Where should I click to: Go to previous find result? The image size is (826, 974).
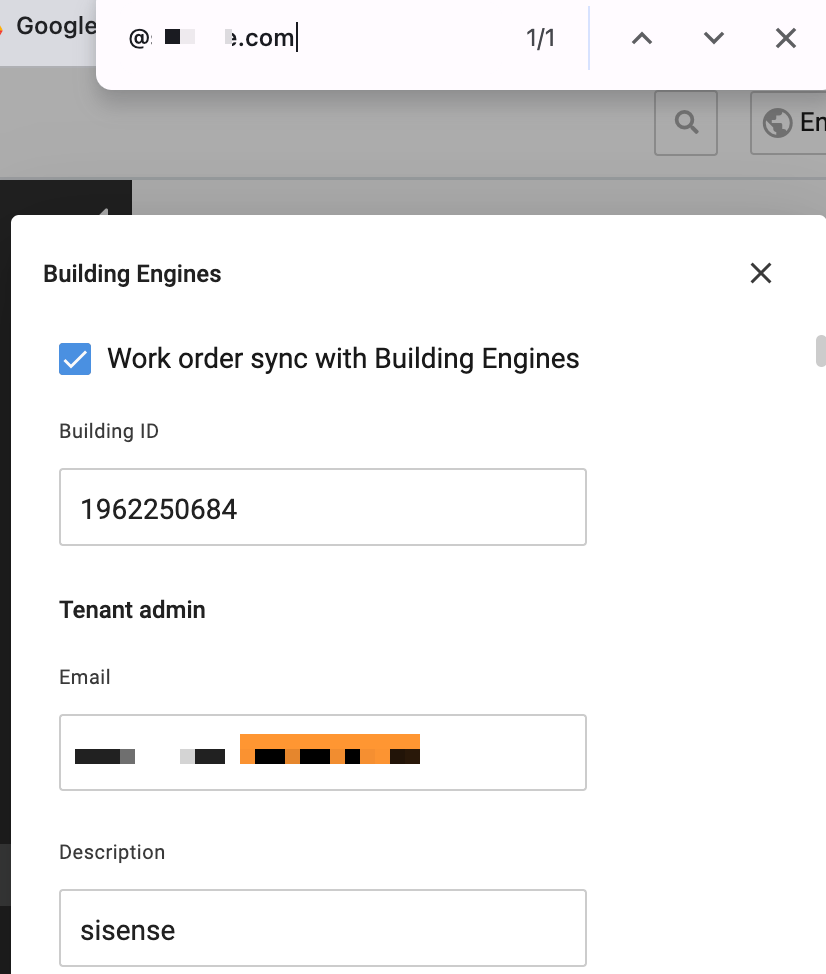tap(642, 39)
